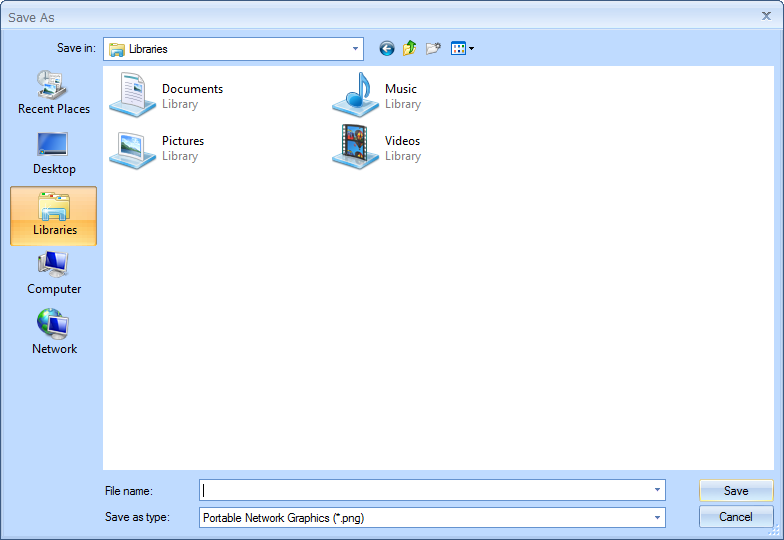
Task: Select the Pictures library
Action: pyautogui.click(x=160, y=148)
